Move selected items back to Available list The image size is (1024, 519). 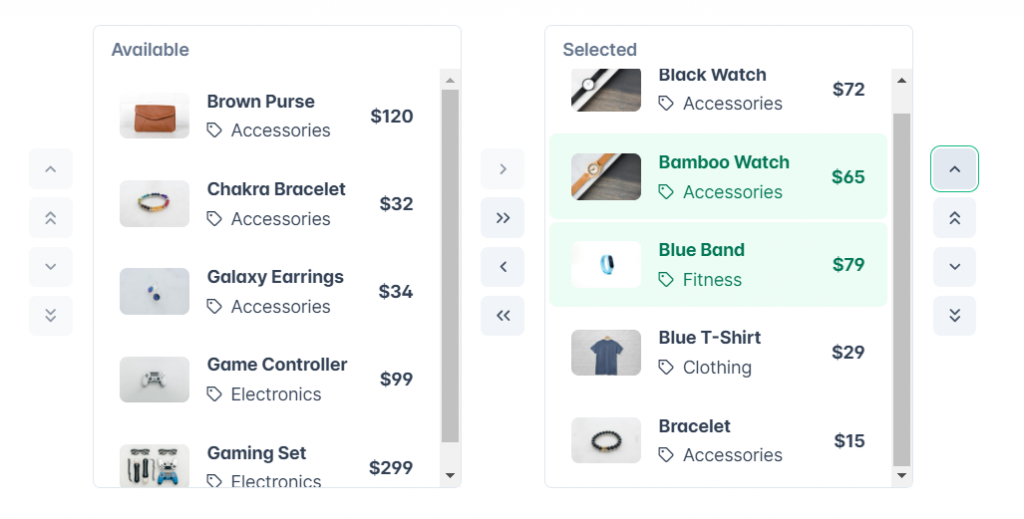503,267
